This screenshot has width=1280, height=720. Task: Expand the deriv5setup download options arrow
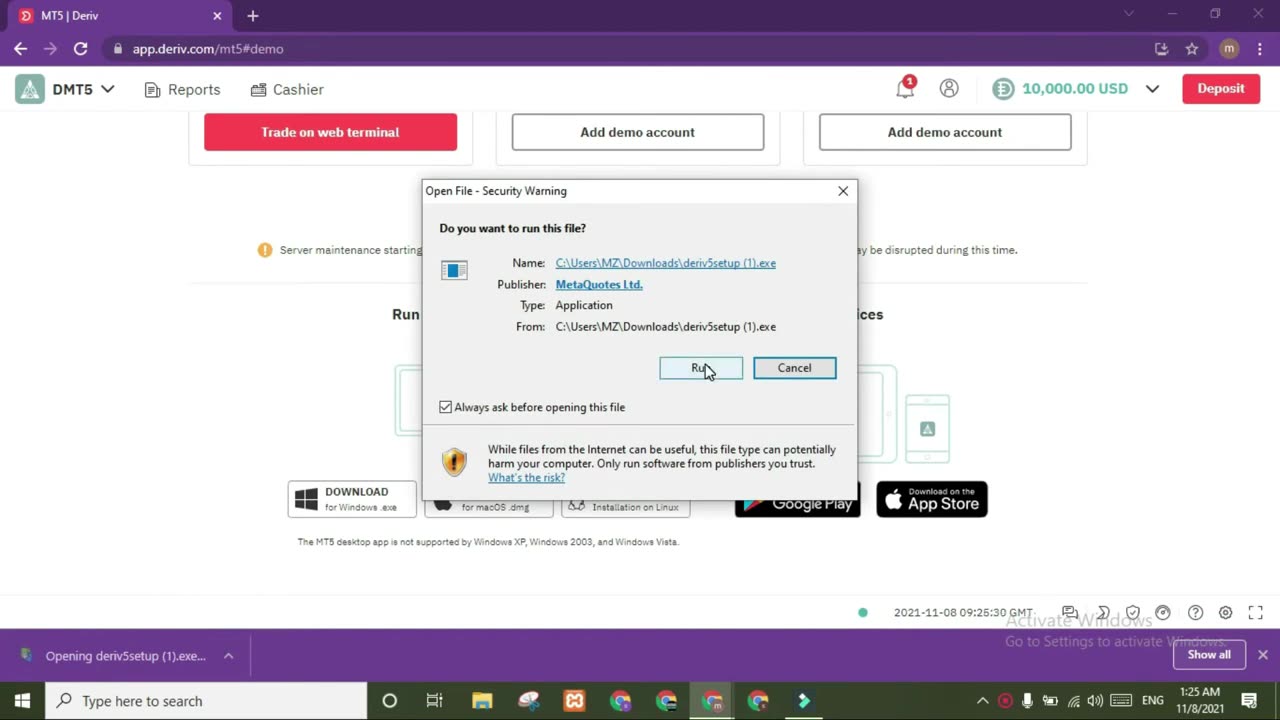click(228, 656)
